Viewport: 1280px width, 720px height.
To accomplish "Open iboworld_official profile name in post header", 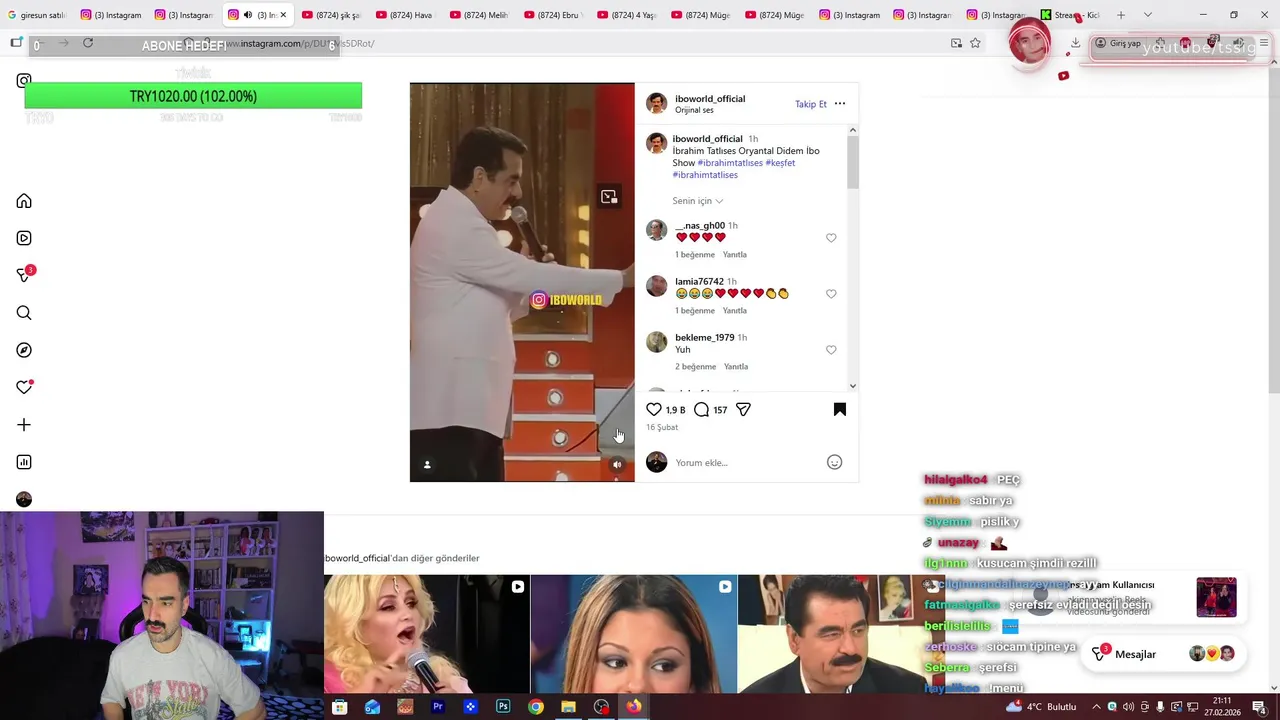I will (x=710, y=99).
